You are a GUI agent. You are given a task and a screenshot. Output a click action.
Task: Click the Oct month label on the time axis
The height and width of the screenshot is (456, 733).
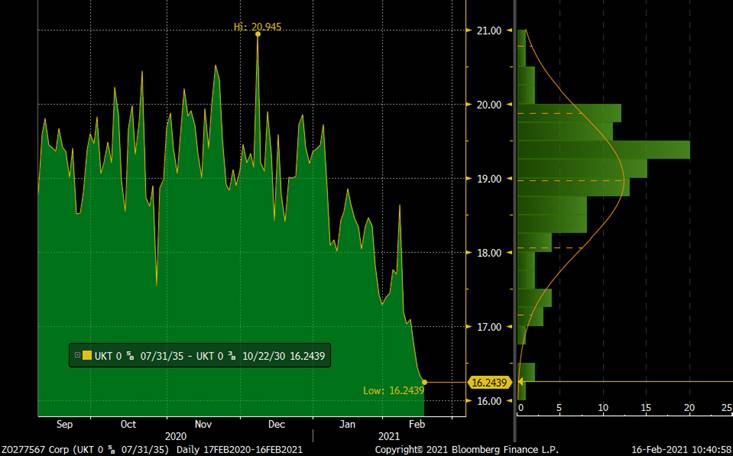[128, 424]
